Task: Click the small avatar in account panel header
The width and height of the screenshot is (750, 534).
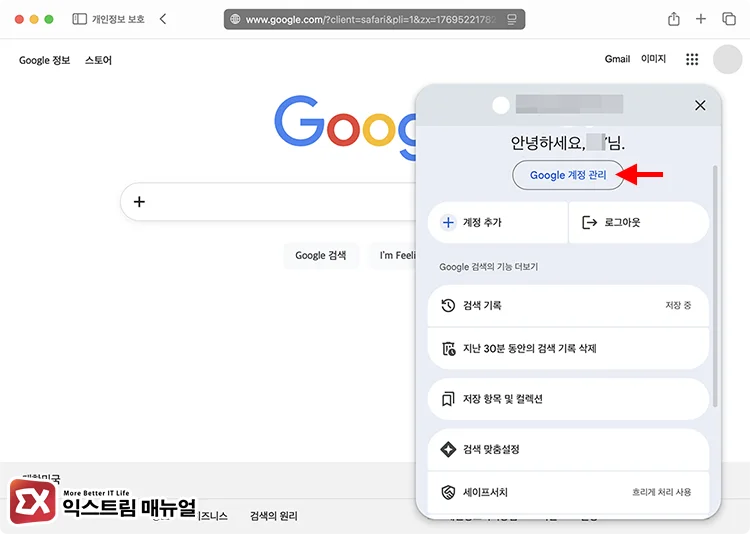Action: (x=501, y=105)
